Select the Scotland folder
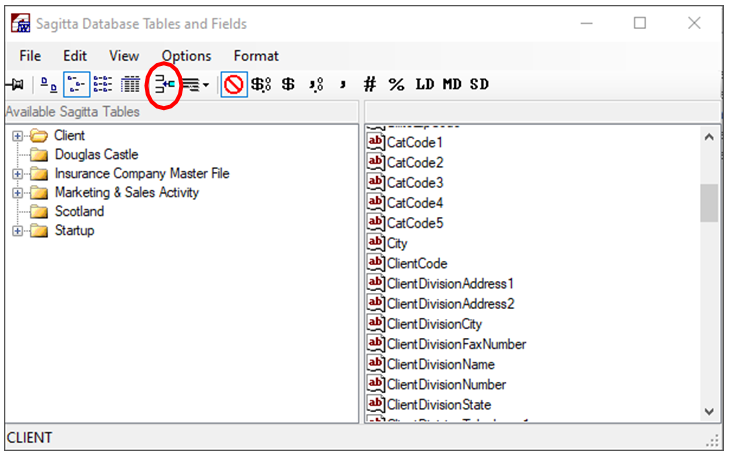 [80, 211]
